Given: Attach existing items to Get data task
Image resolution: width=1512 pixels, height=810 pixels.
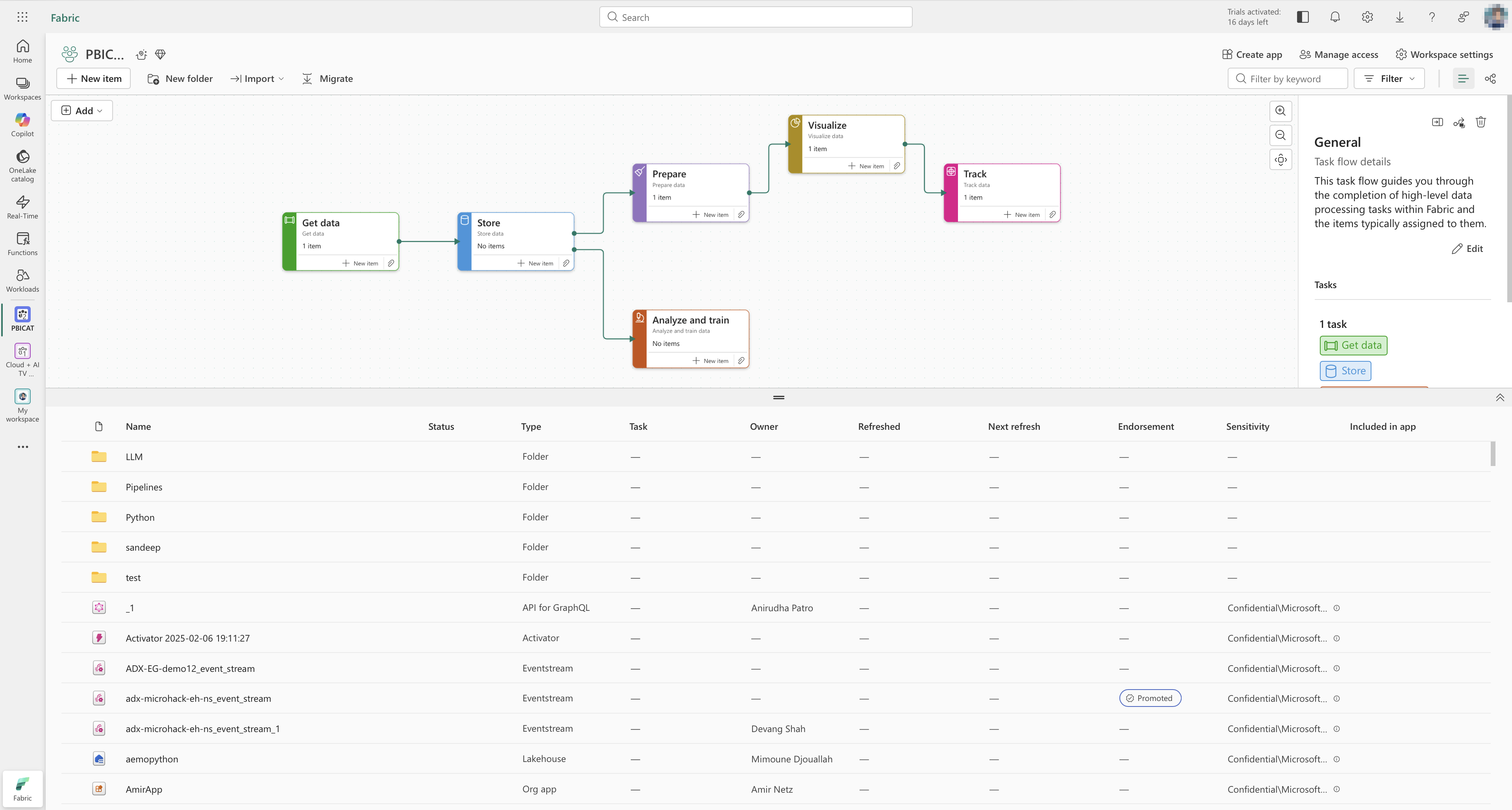Looking at the screenshot, I should click(x=391, y=263).
